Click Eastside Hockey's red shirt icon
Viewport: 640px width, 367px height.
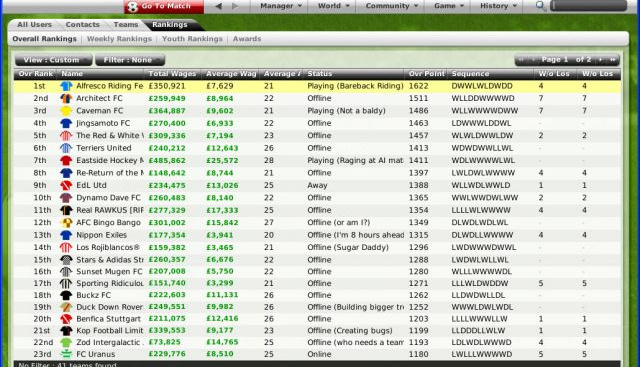coord(66,160)
